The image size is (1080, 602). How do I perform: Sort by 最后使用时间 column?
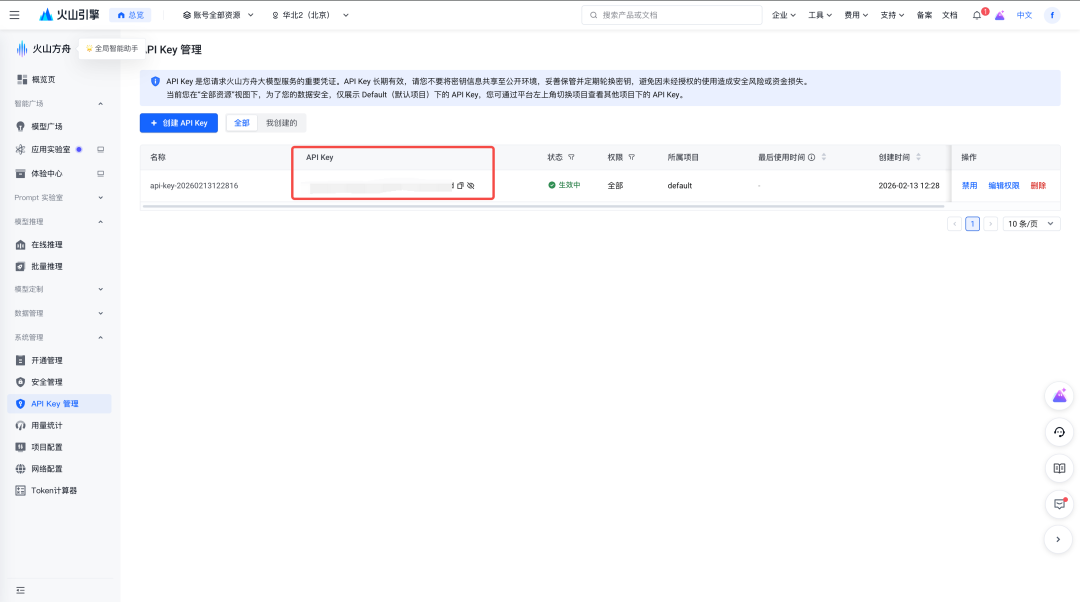[824, 157]
